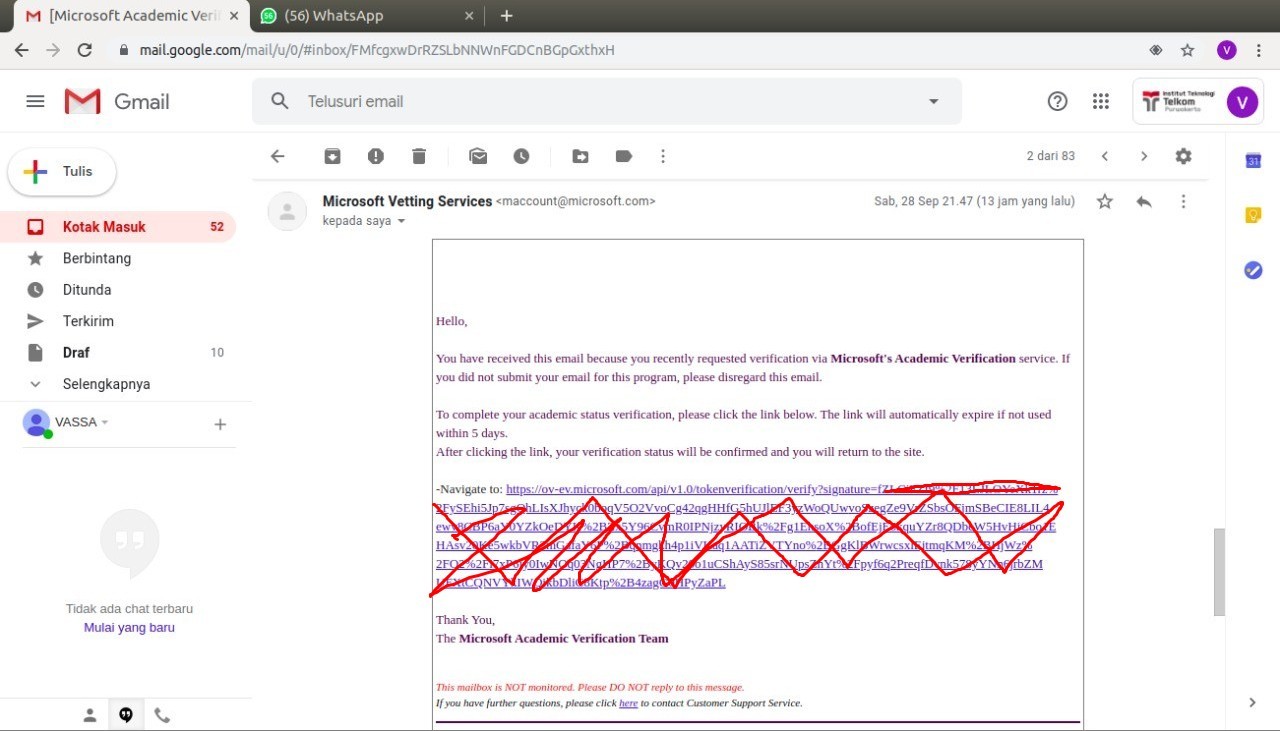Open message more options three dots
Image resolution: width=1280 pixels, height=731 pixels.
tap(1183, 201)
